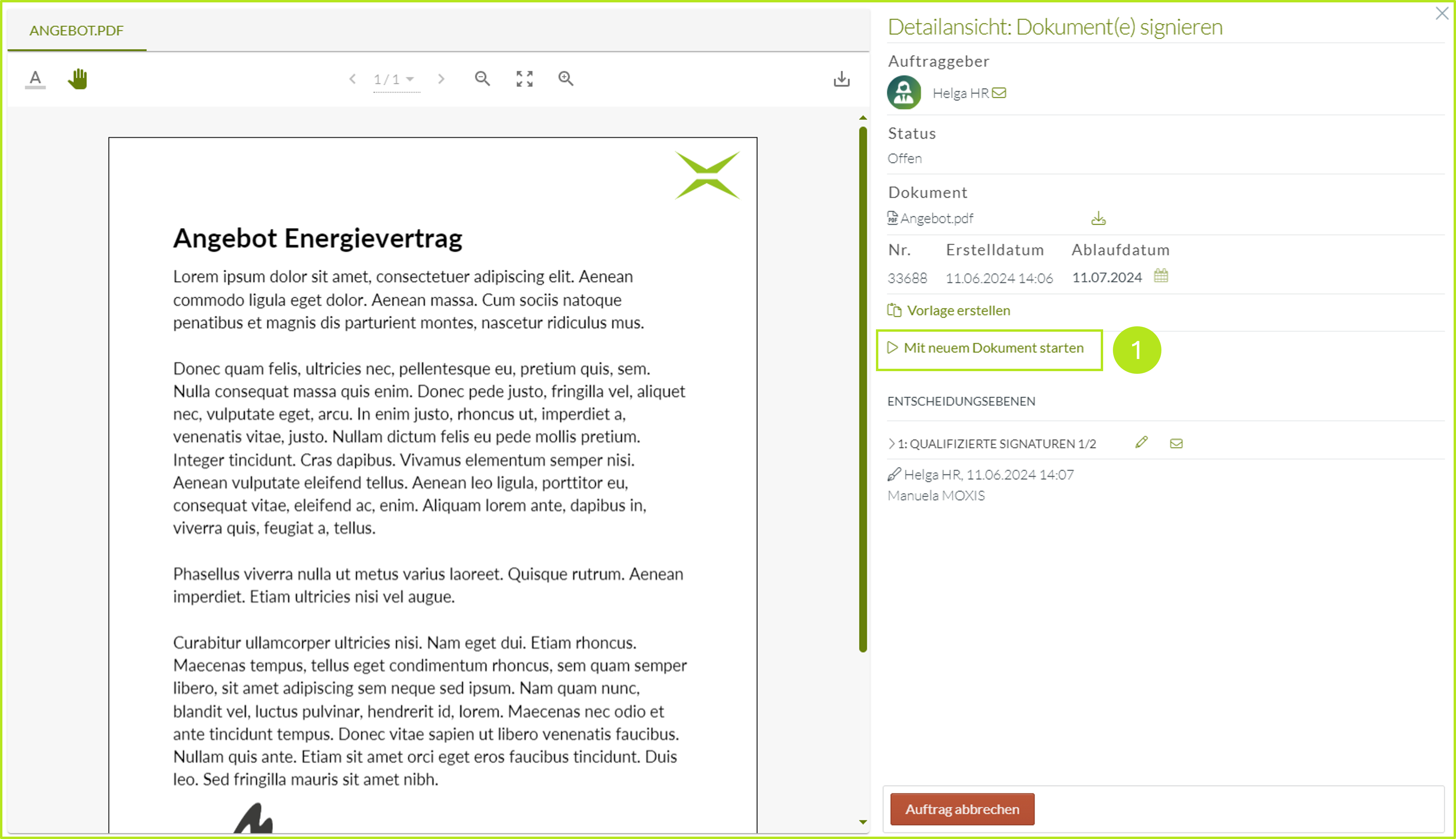
Task: Start with Mit neuem Dokument starten
Action: click(993, 348)
